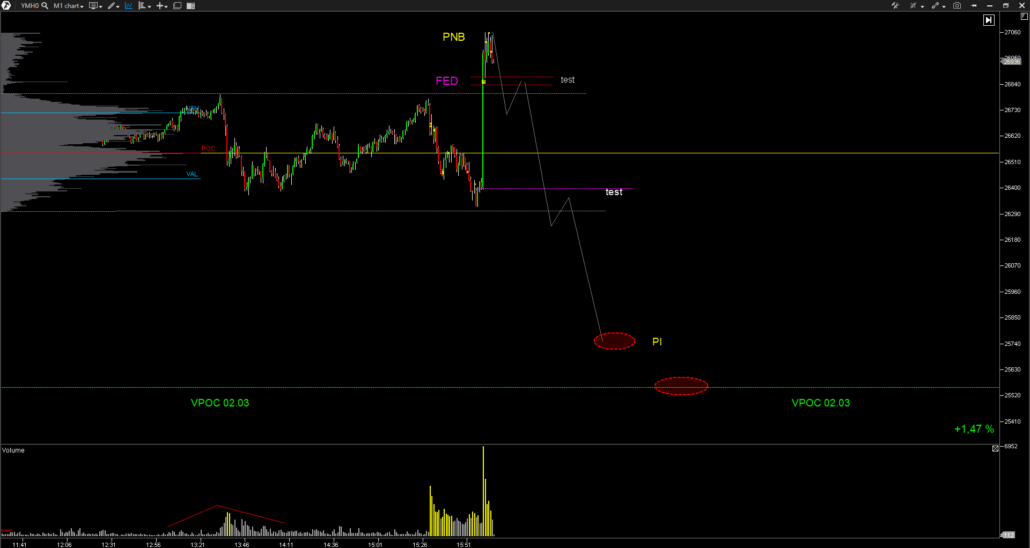Open the M1 chart timeframe dropdown
The height and width of the screenshot is (548, 1030).
tap(68, 5)
